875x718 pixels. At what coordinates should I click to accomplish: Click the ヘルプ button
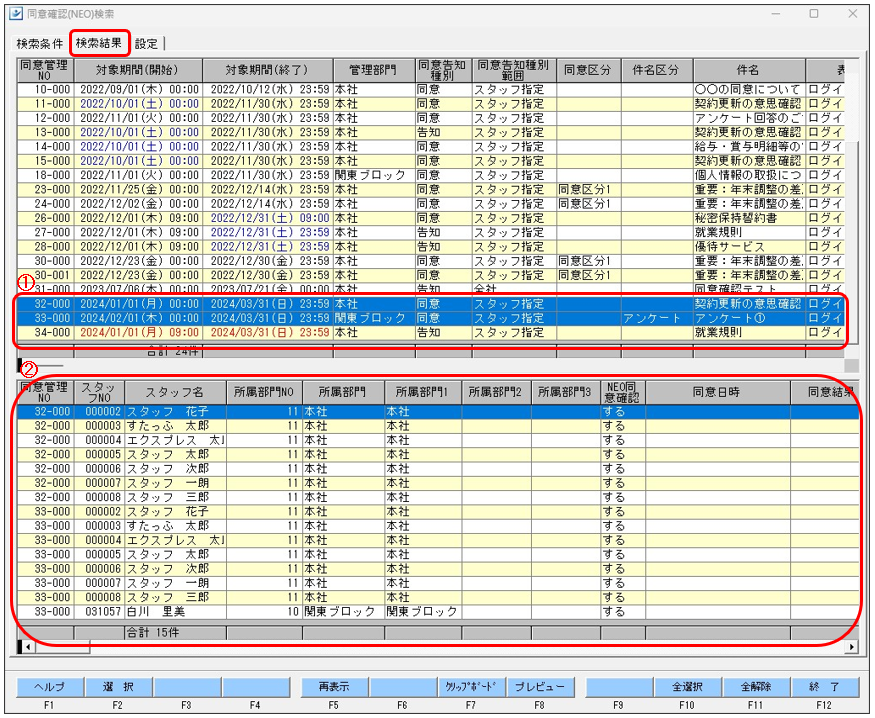pos(50,687)
